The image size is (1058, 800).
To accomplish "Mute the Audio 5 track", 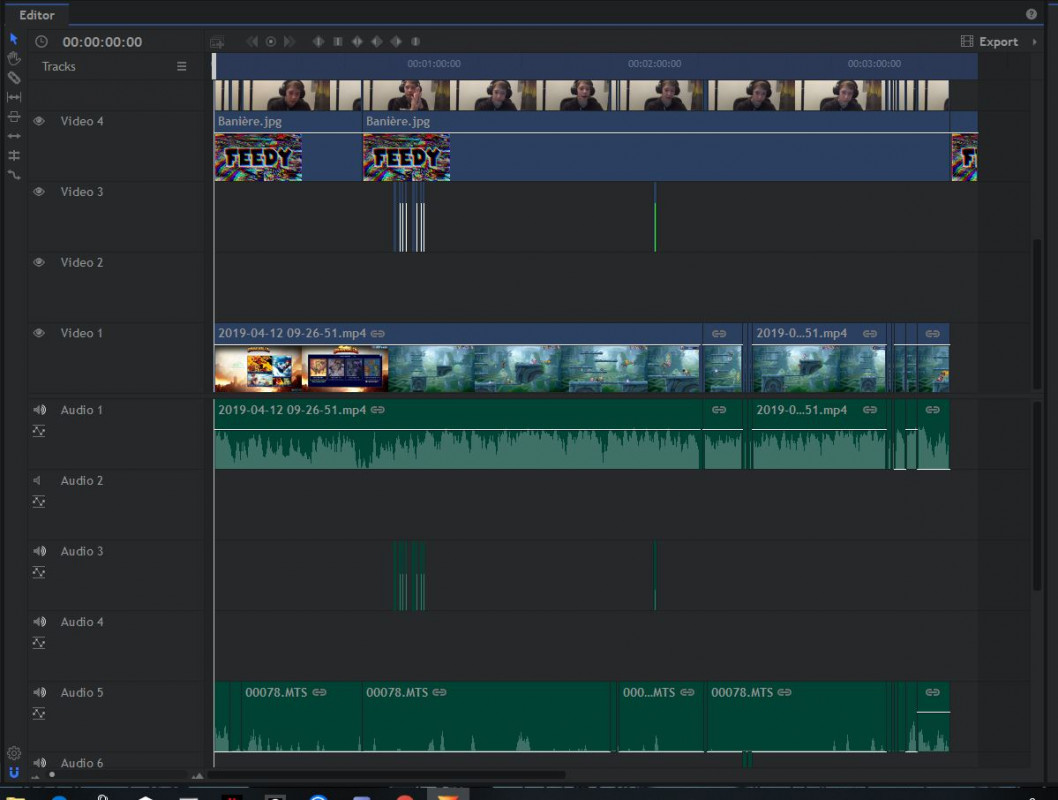I will (x=40, y=693).
